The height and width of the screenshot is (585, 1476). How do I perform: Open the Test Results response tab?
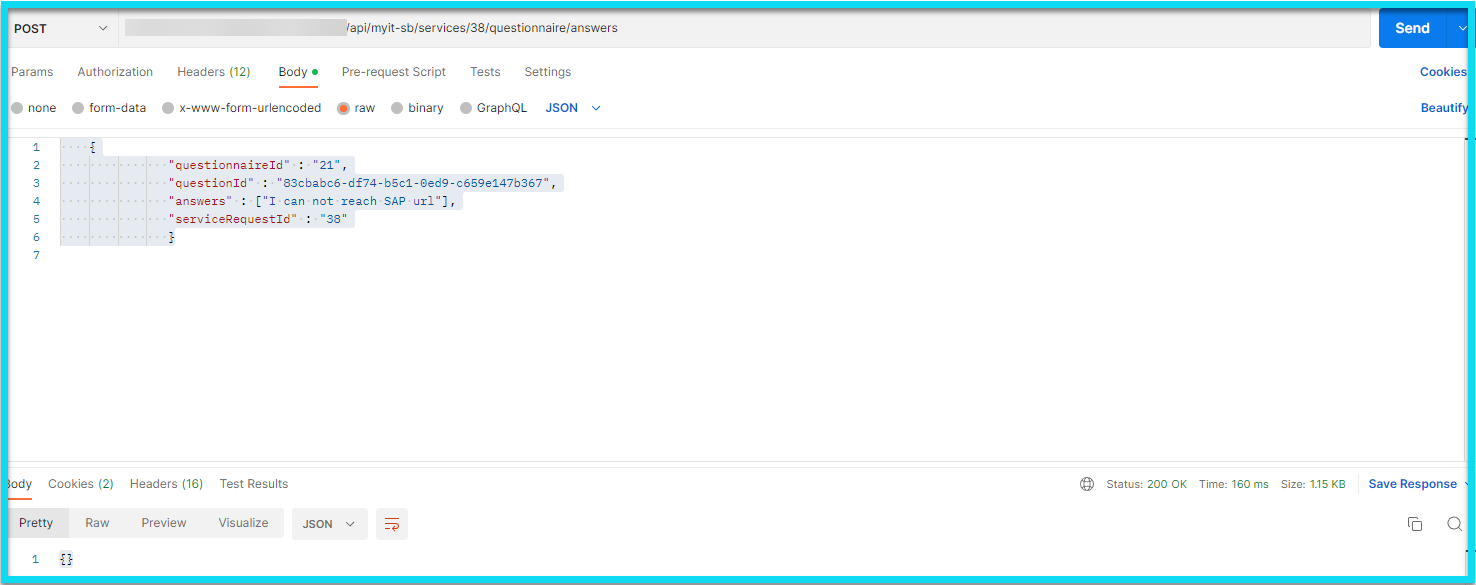(254, 484)
